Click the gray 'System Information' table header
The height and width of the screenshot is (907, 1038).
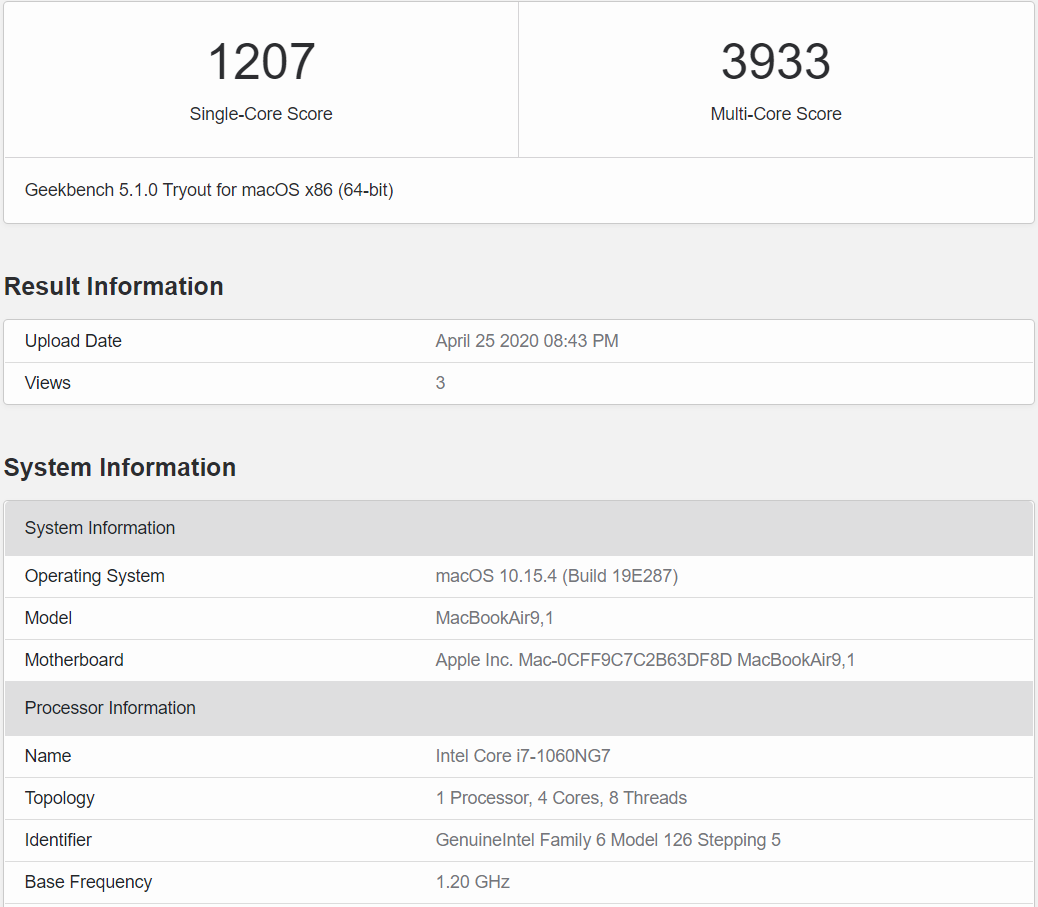click(x=519, y=528)
